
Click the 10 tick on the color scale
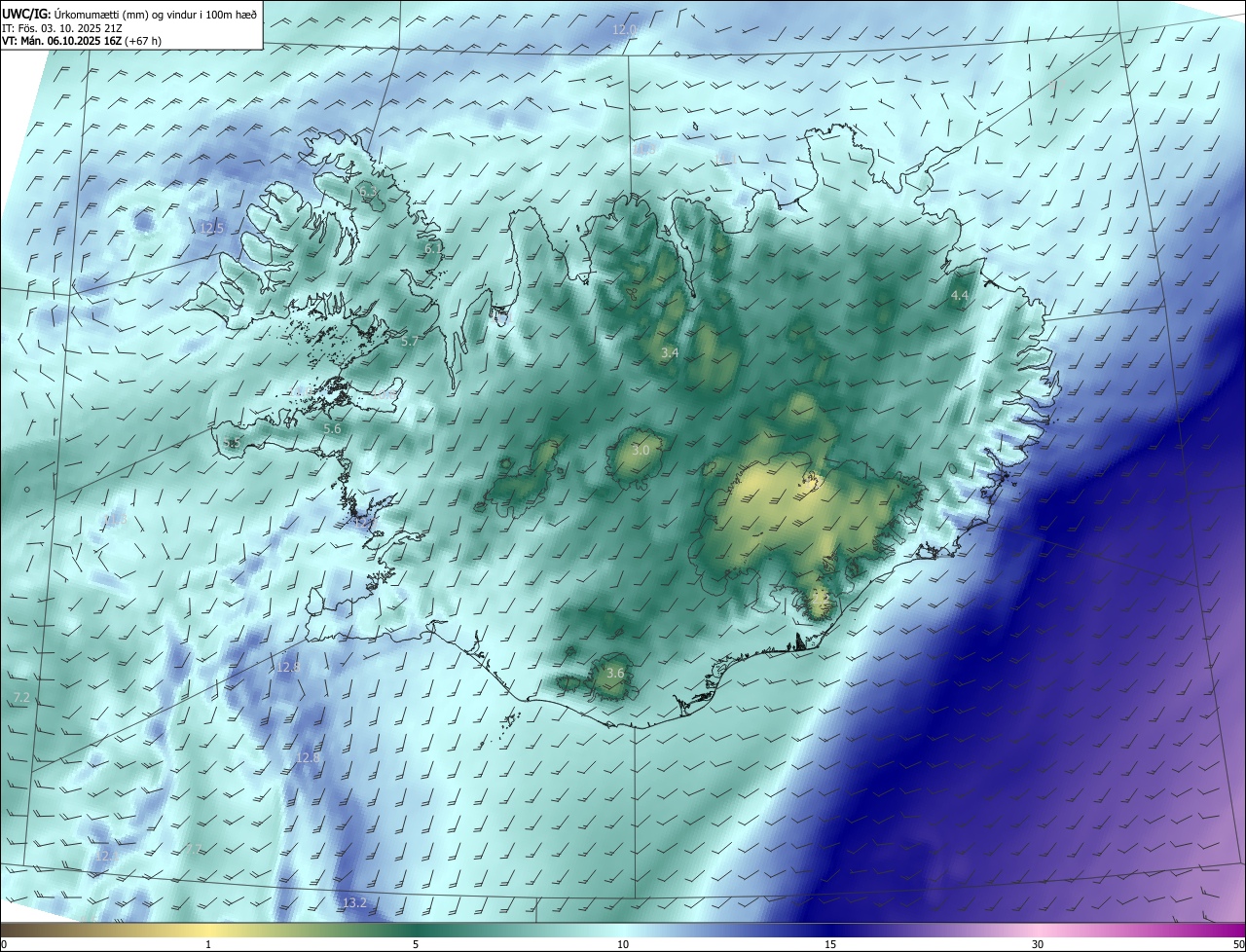(623, 944)
